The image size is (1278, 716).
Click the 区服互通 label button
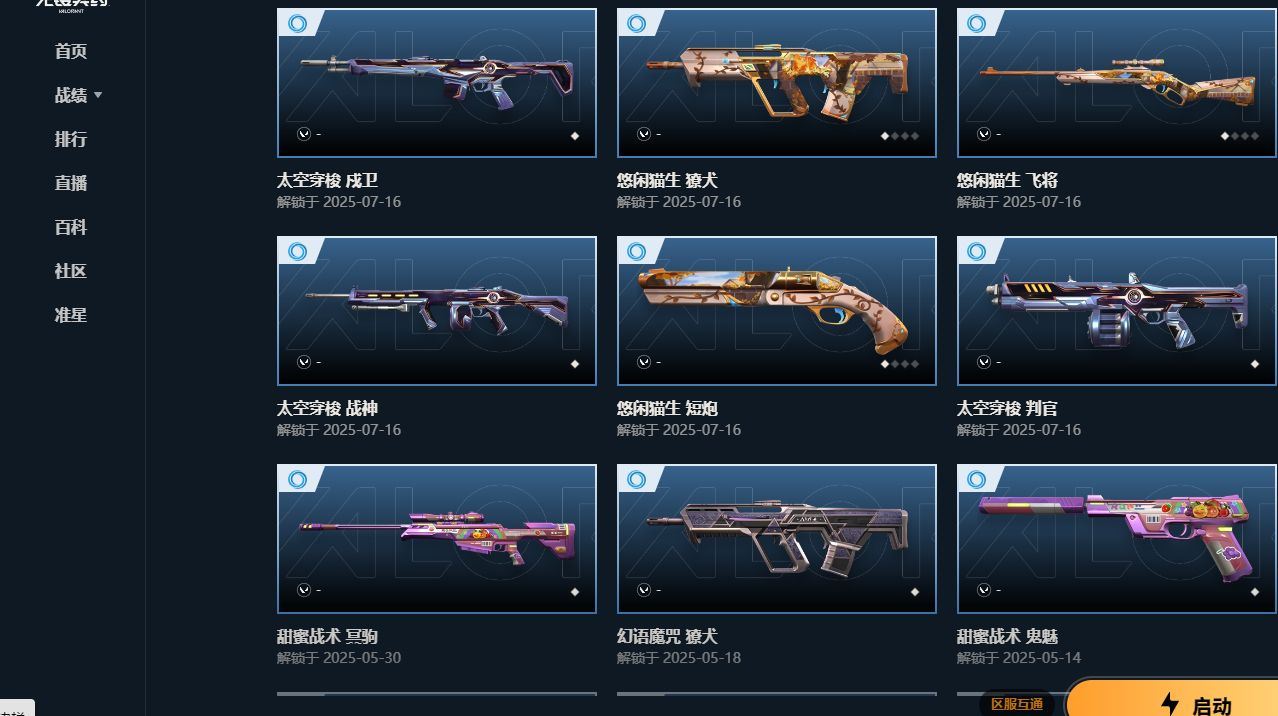click(1017, 704)
